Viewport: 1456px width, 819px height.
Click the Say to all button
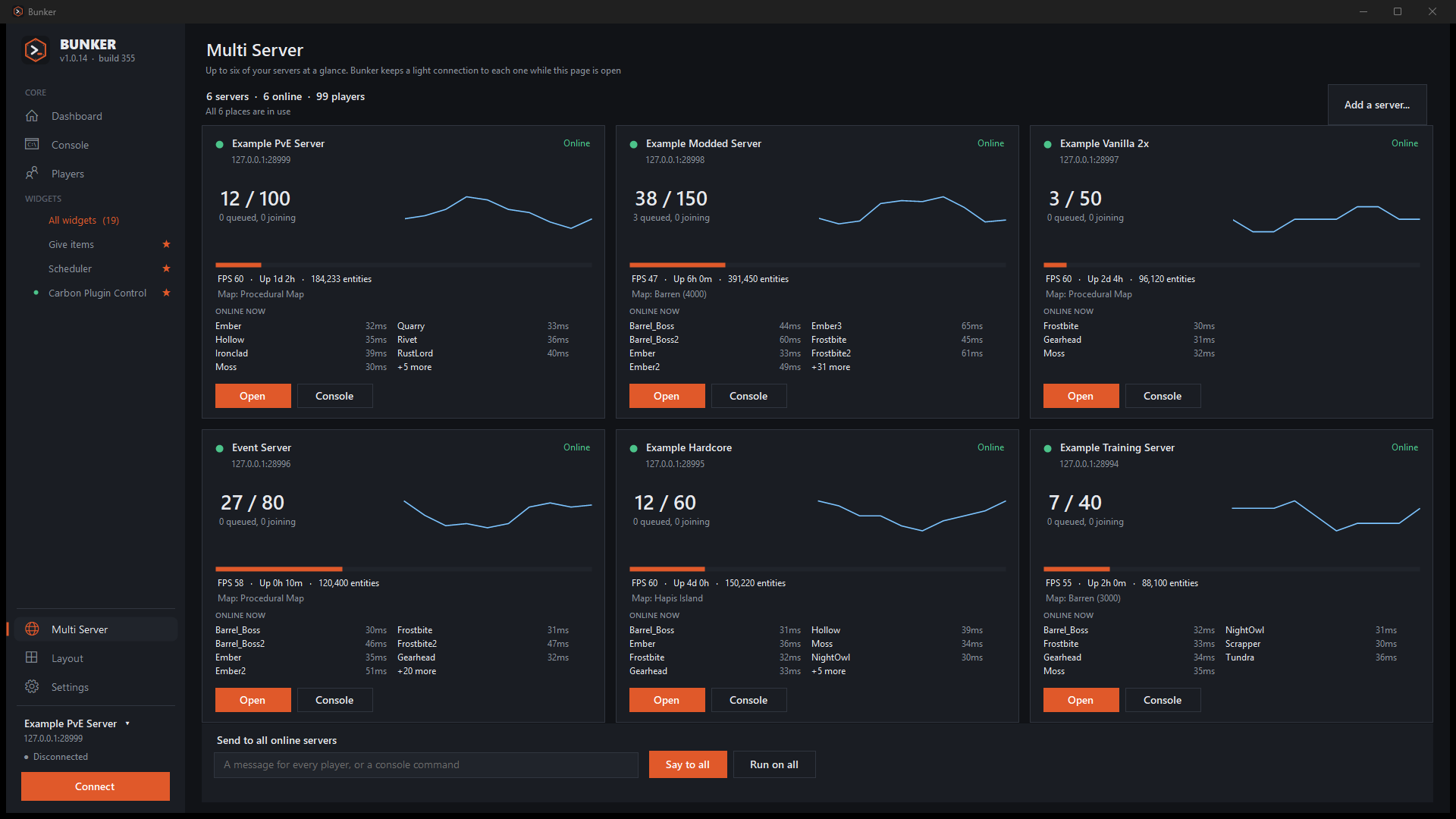[x=688, y=764]
